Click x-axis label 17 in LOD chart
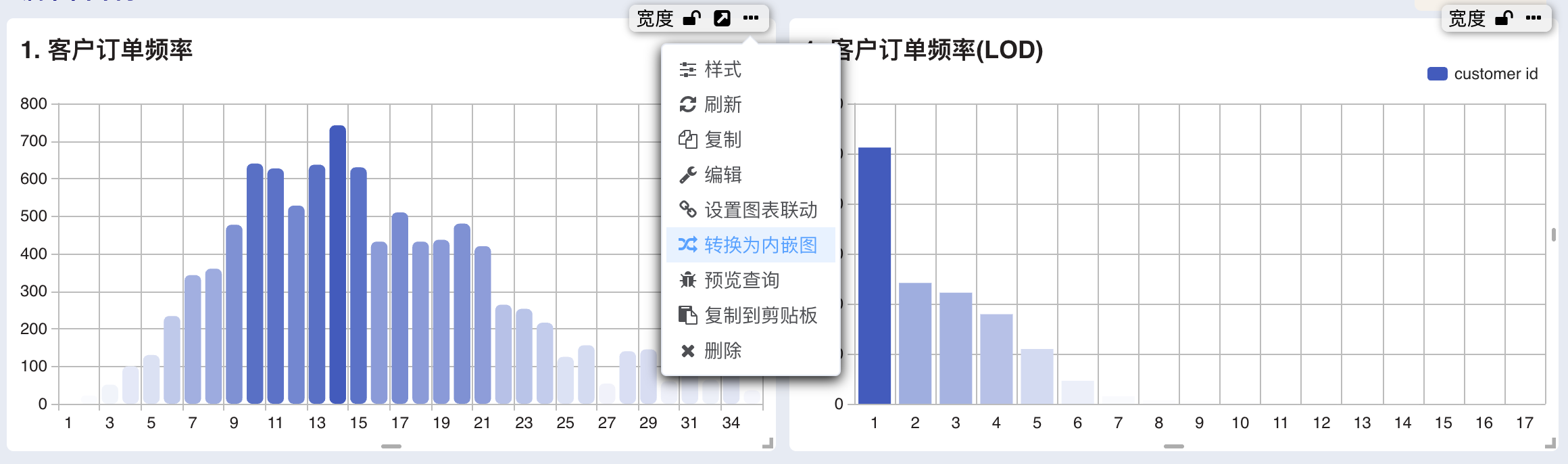Image resolution: width=1568 pixels, height=464 pixels. [1524, 423]
